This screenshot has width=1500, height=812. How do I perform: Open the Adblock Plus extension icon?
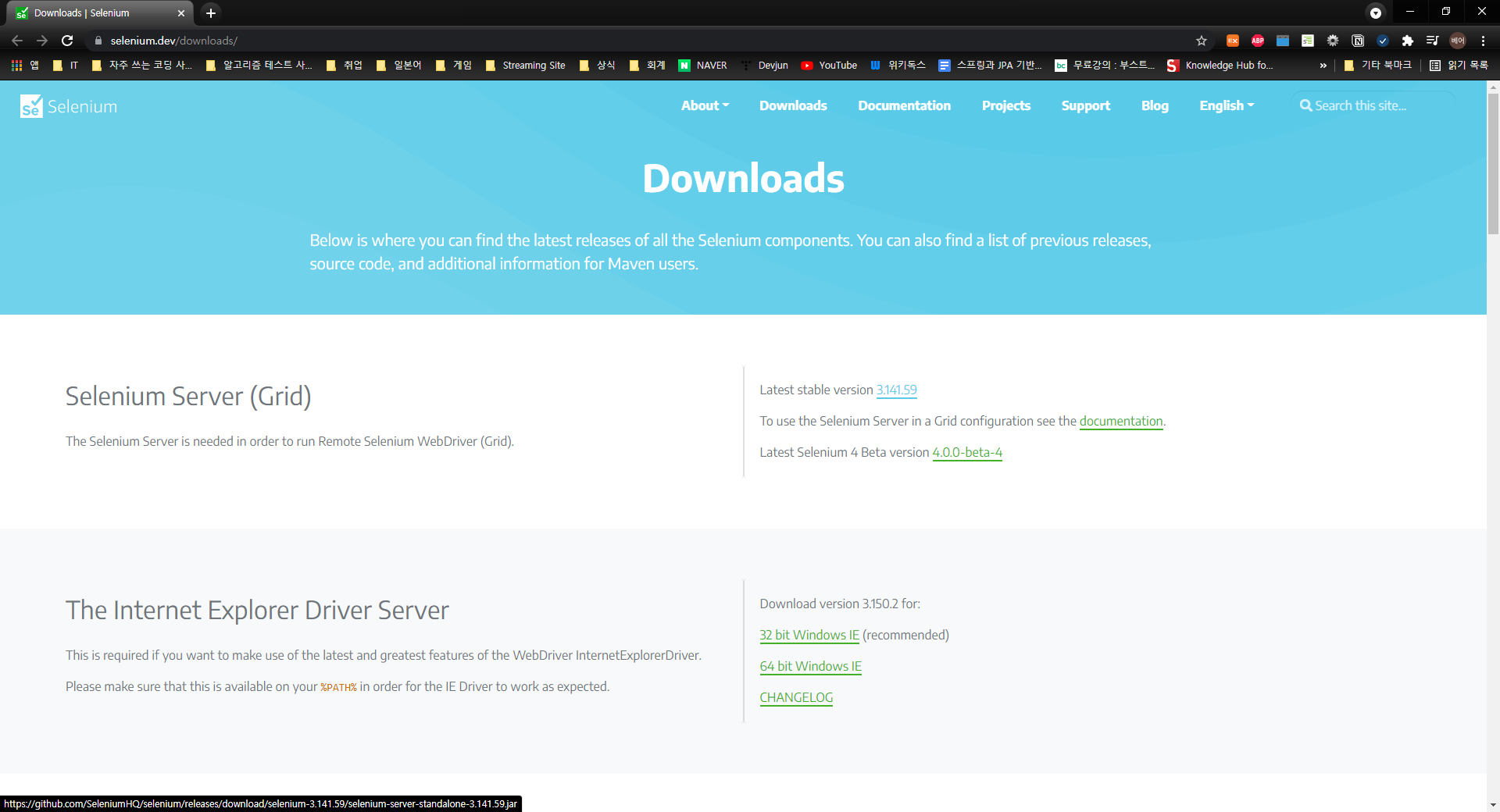[1258, 41]
